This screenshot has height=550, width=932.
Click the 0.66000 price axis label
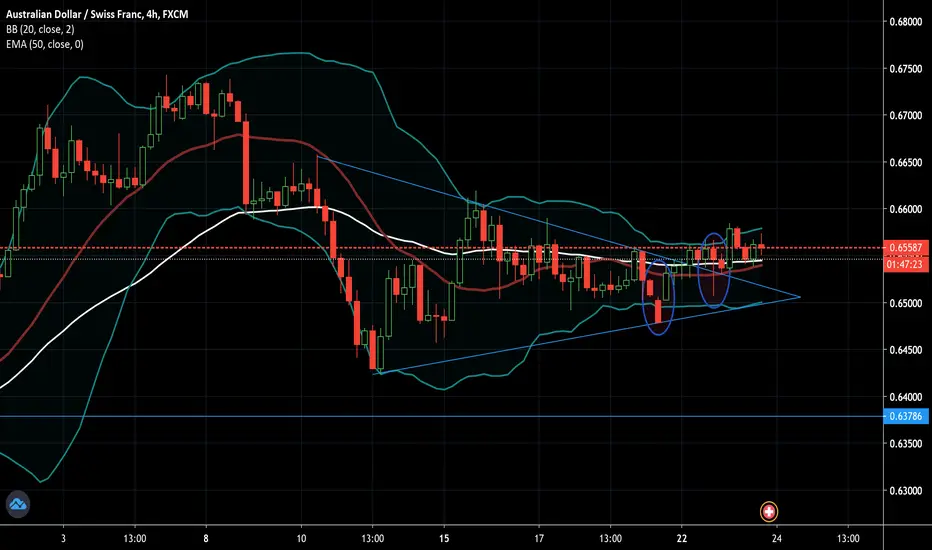point(906,209)
